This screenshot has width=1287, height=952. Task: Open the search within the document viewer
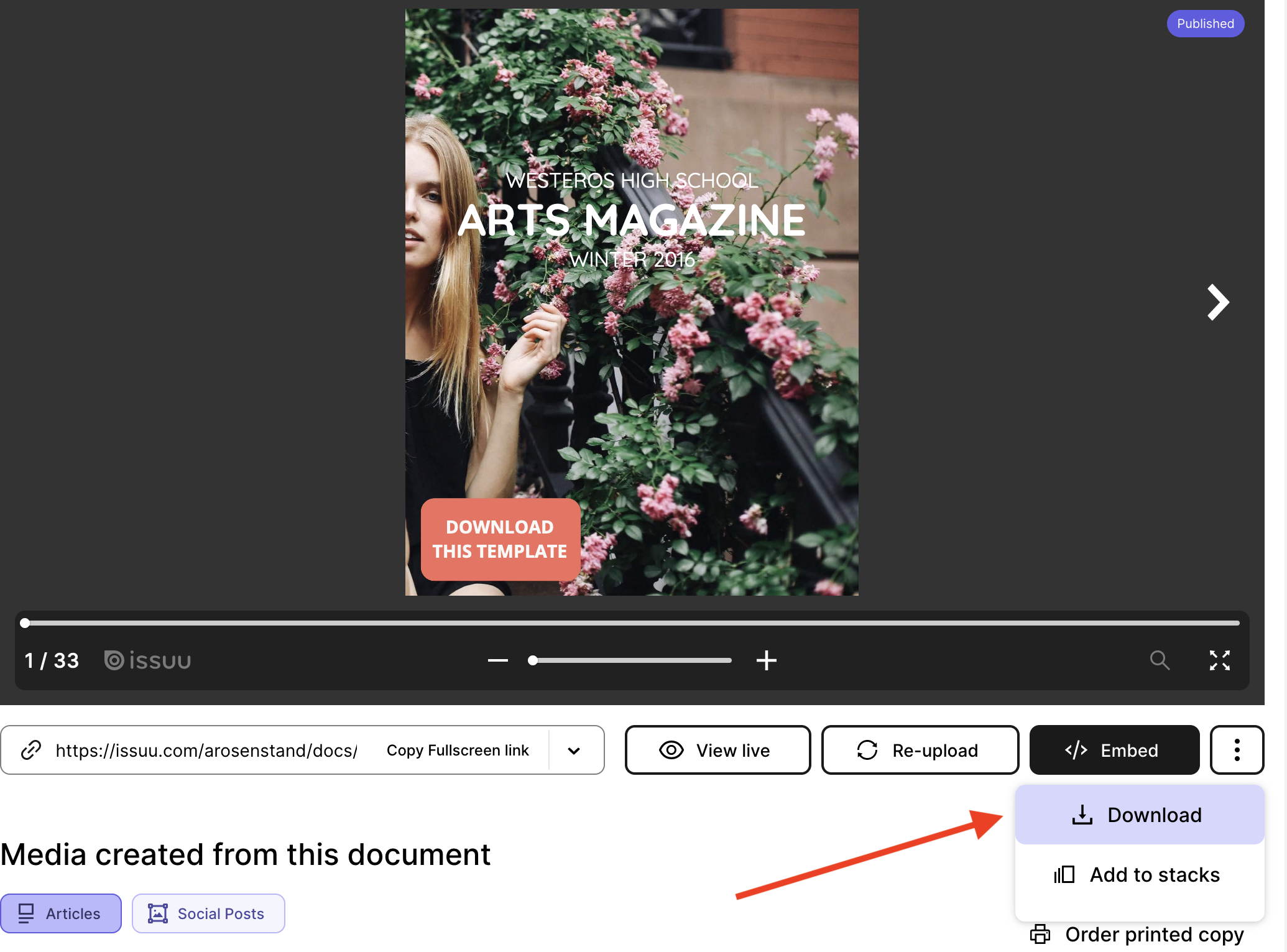point(1160,660)
